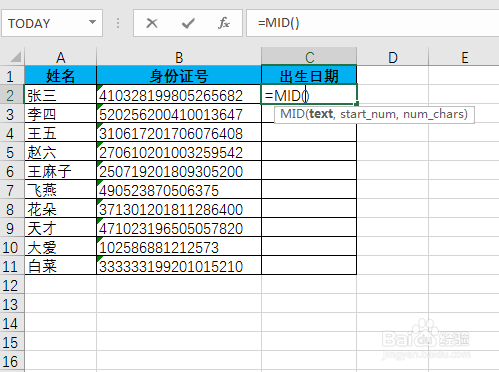
Task: Click the 出生日期 header cell
Action: pos(309,75)
